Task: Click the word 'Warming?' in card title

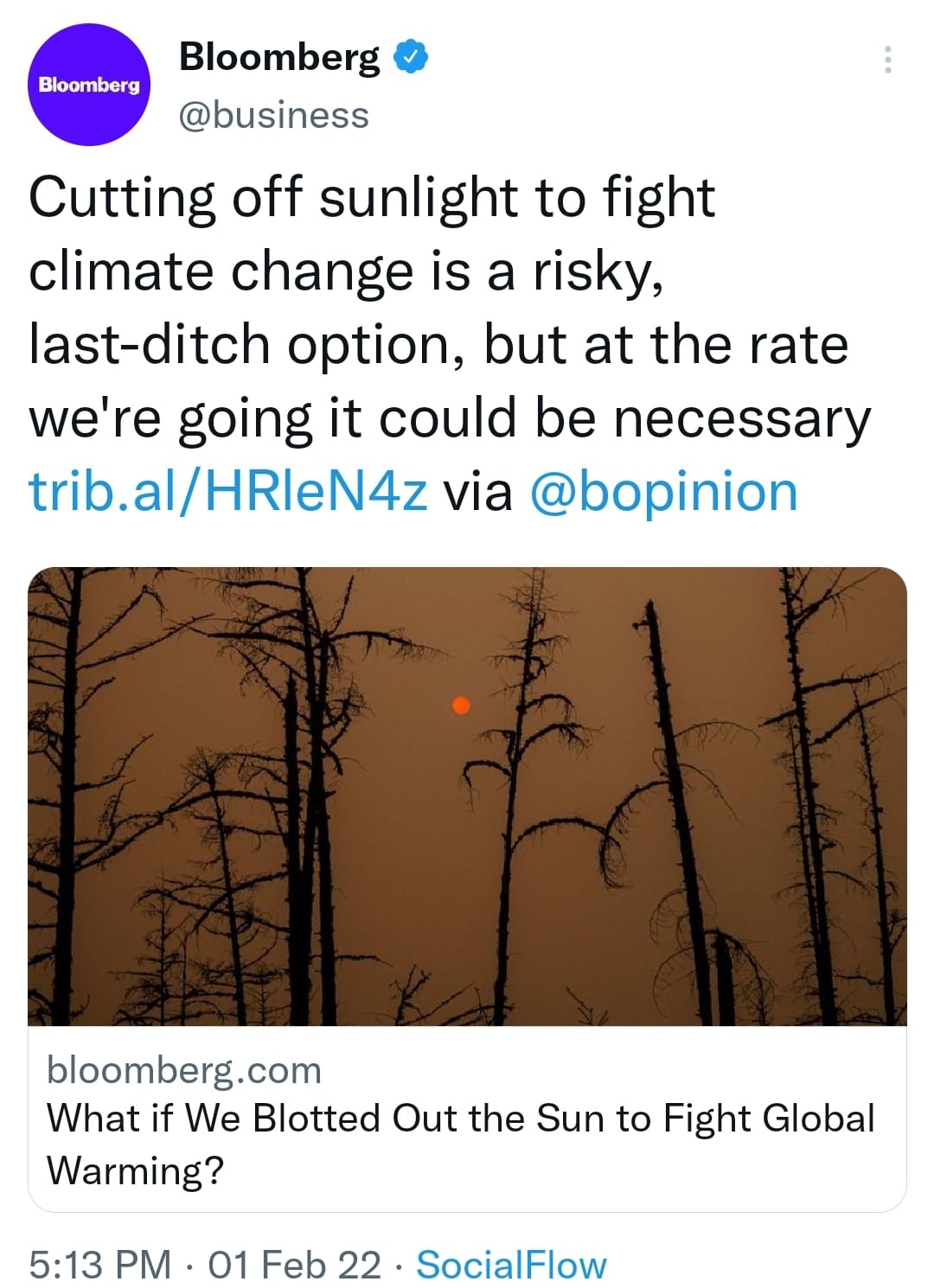Action: (135, 1170)
